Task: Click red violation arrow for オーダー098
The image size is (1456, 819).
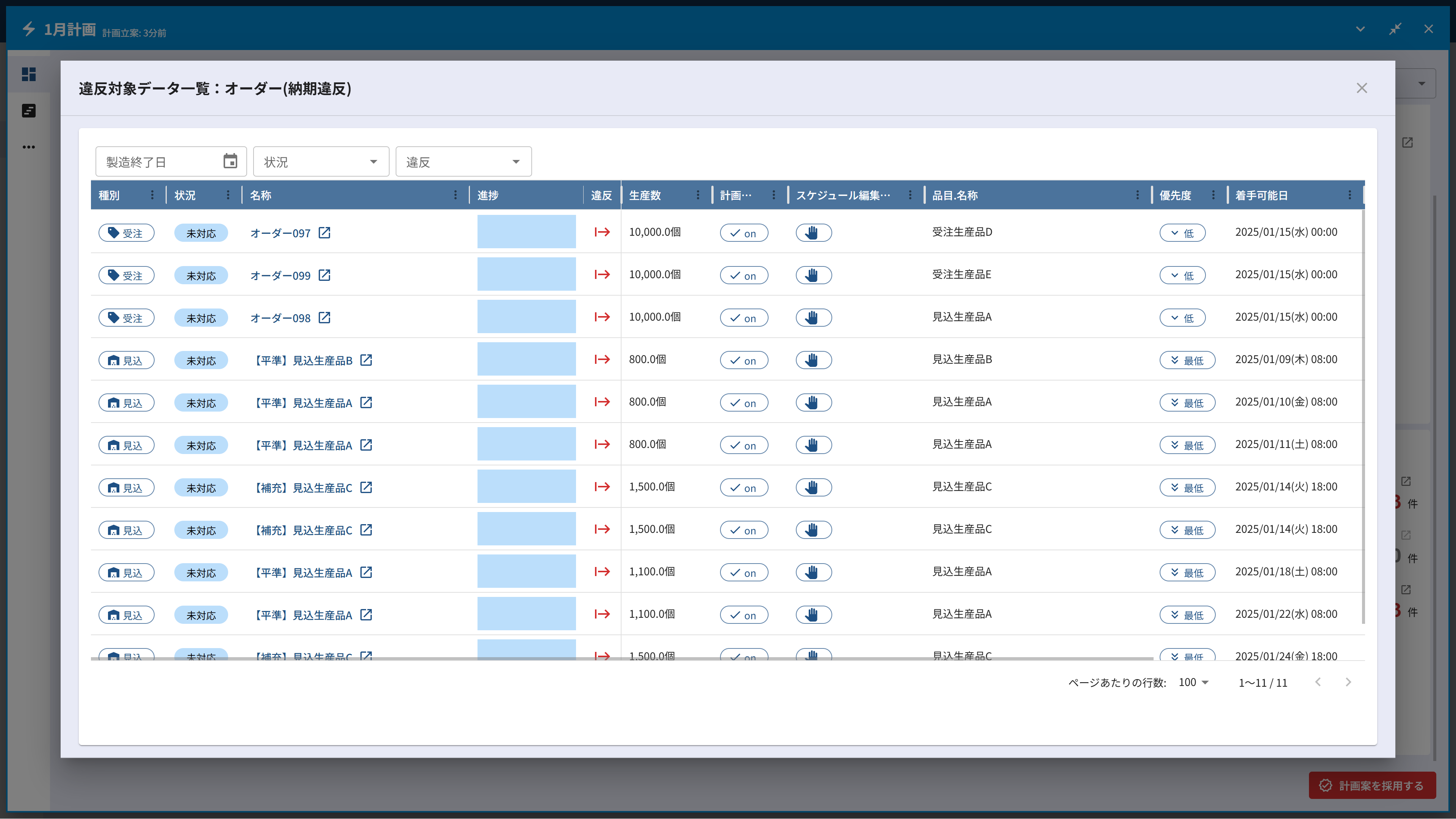Action: coord(602,317)
